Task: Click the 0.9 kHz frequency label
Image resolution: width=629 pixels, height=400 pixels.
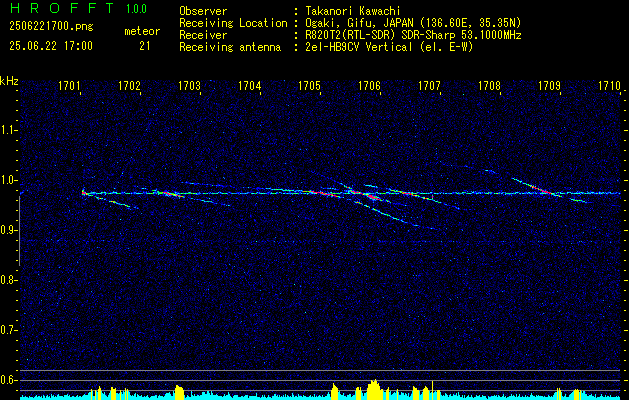Action: [x=9, y=230]
